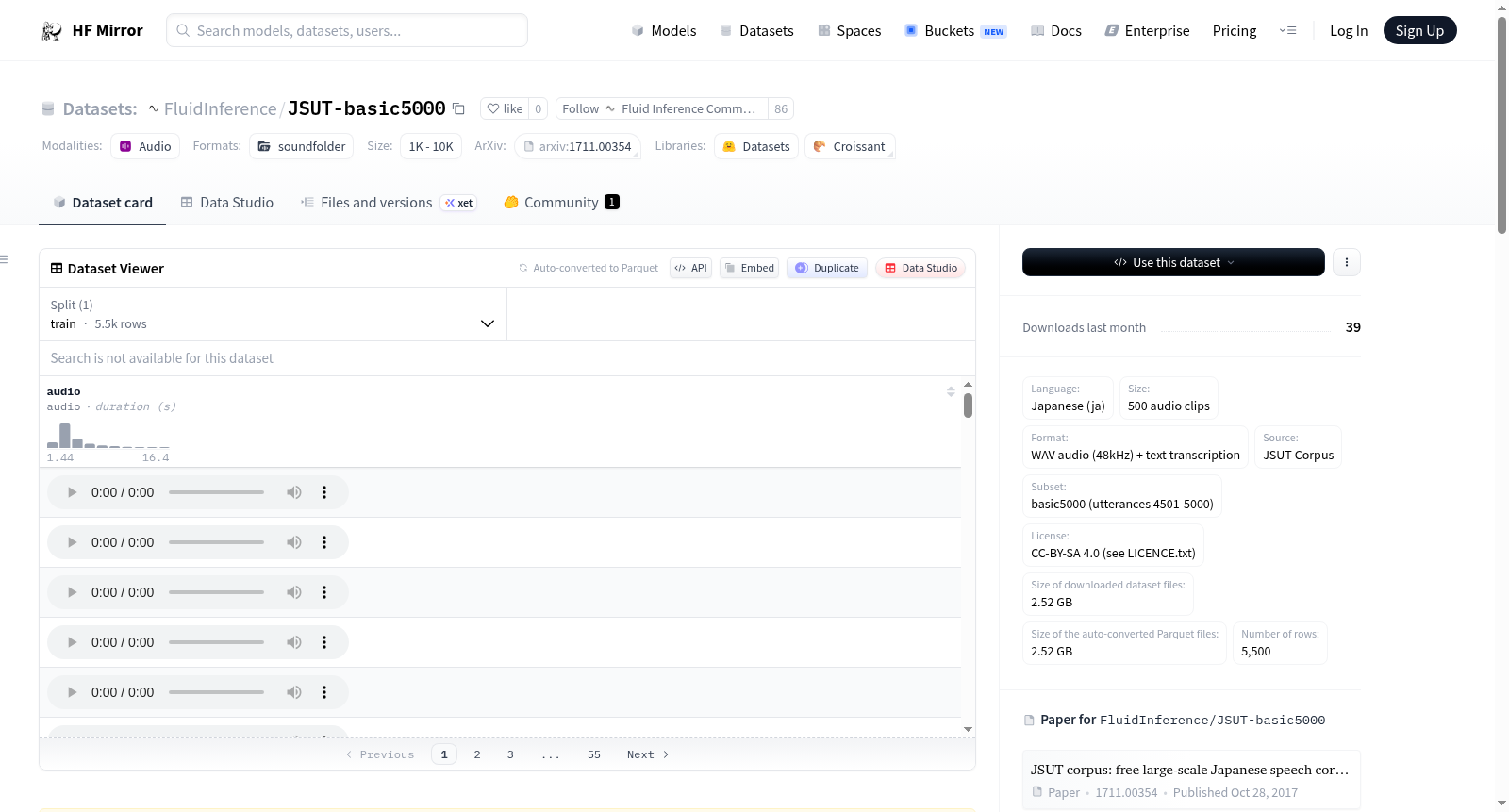1509x812 pixels.
Task: Seek on the first audio progress slider
Action: point(216,492)
